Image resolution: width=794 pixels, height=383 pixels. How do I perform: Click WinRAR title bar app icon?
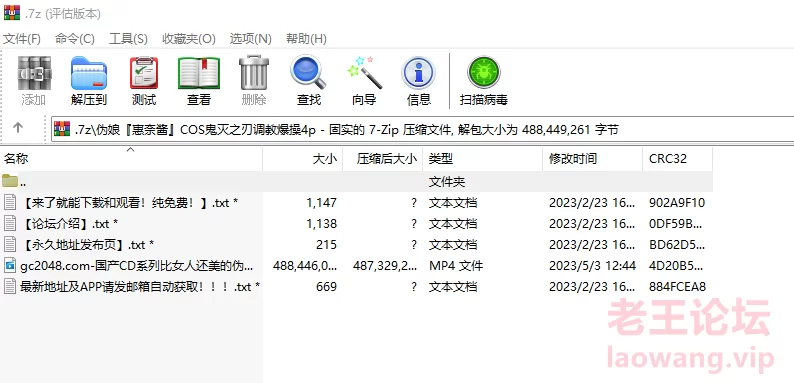point(12,12)
